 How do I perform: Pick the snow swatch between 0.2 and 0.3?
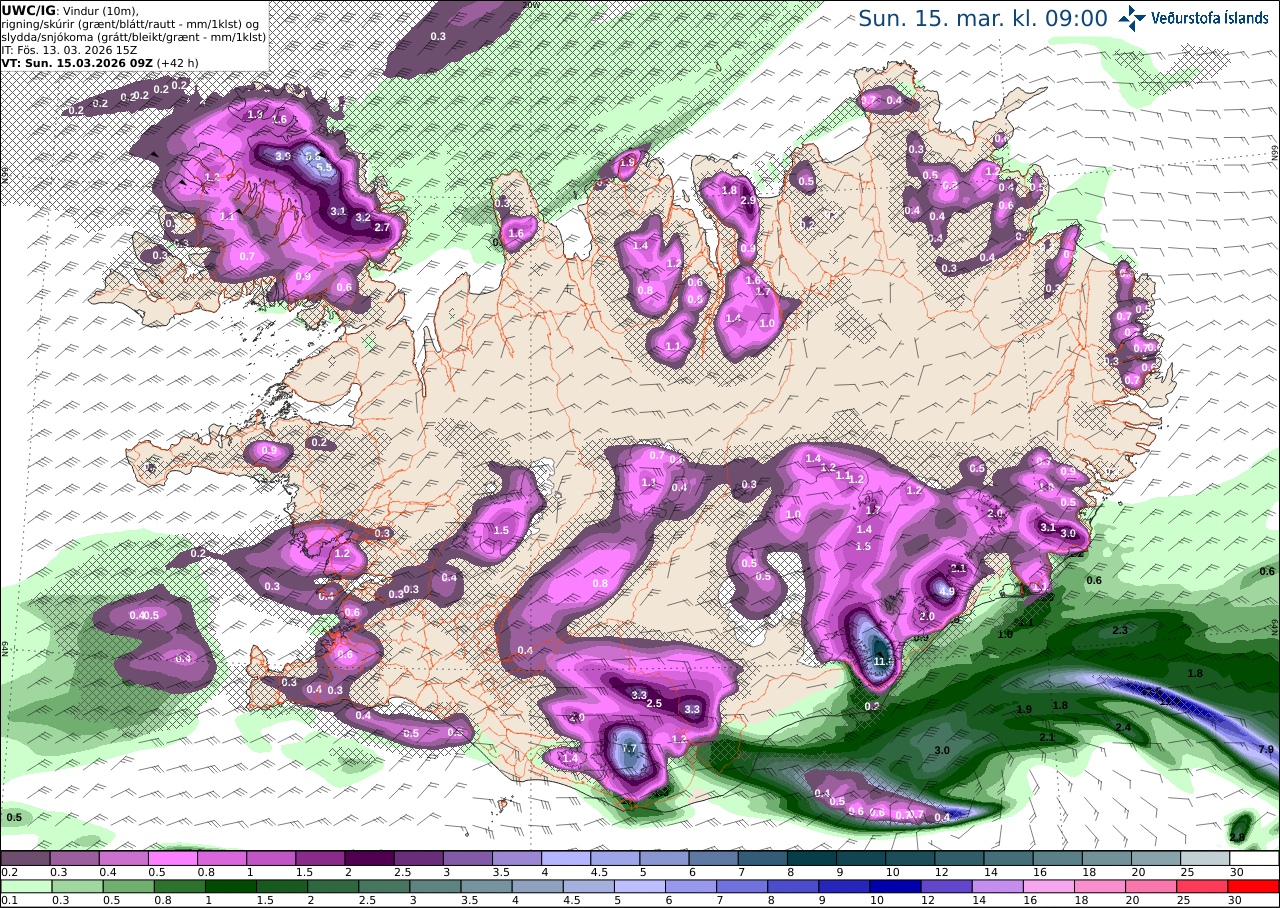[x=25, y=858]
